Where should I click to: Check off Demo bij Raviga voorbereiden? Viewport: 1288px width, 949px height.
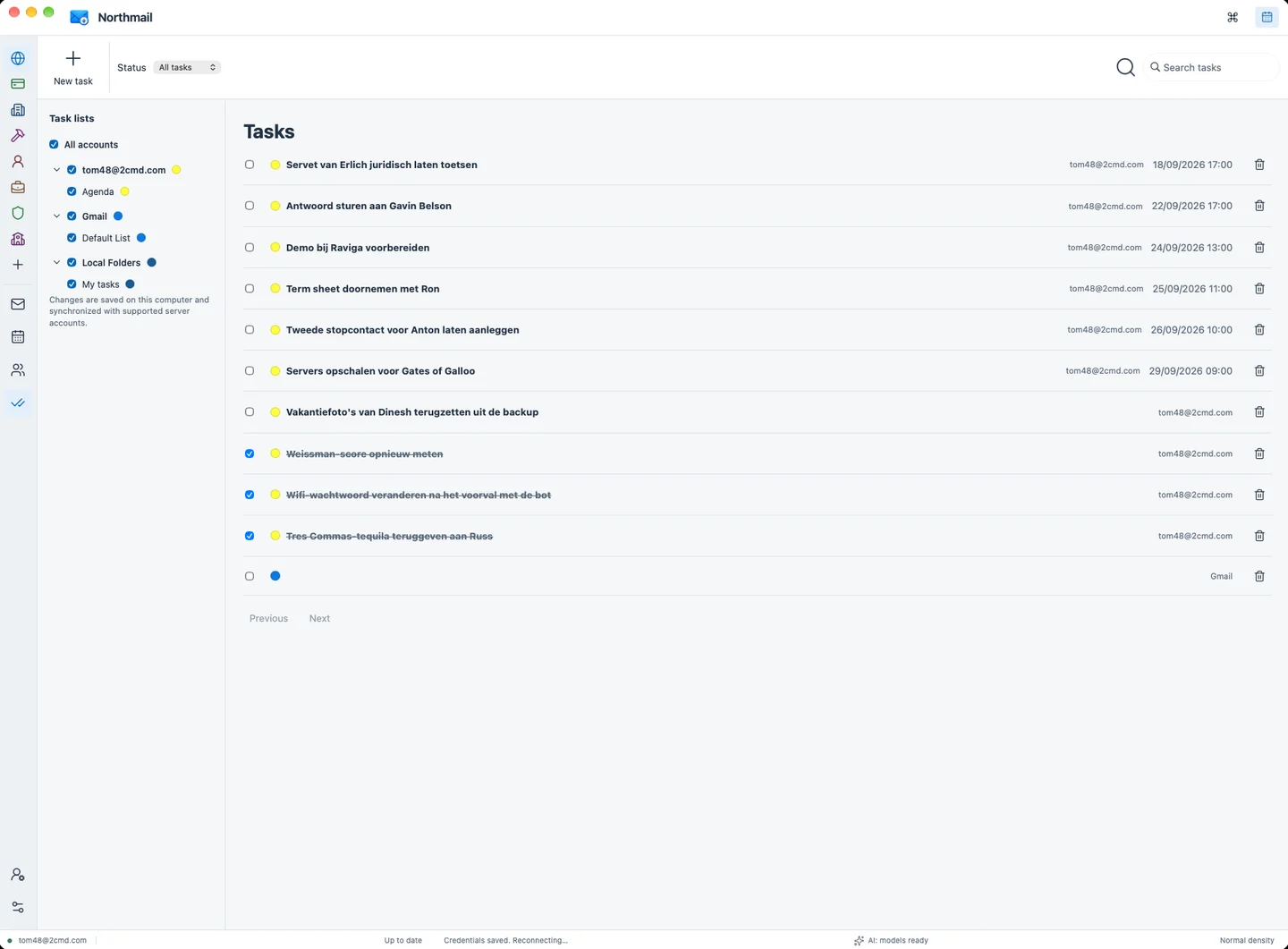click(250, 247)
